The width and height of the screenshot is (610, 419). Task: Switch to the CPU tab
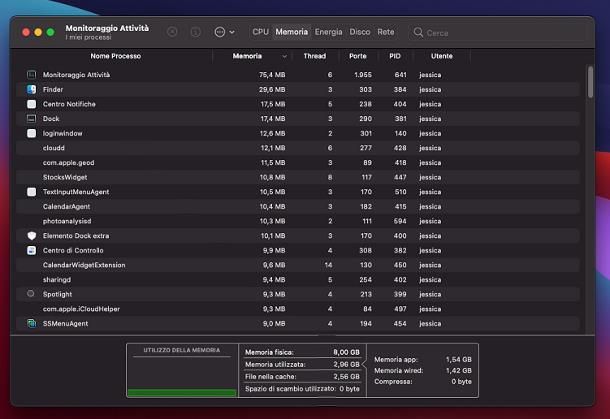pos(260,32)
